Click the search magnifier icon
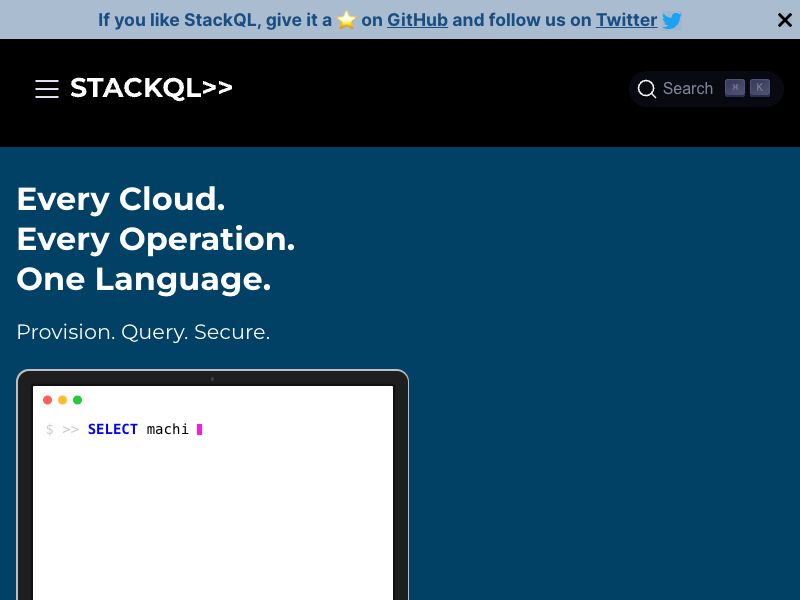 646,89
